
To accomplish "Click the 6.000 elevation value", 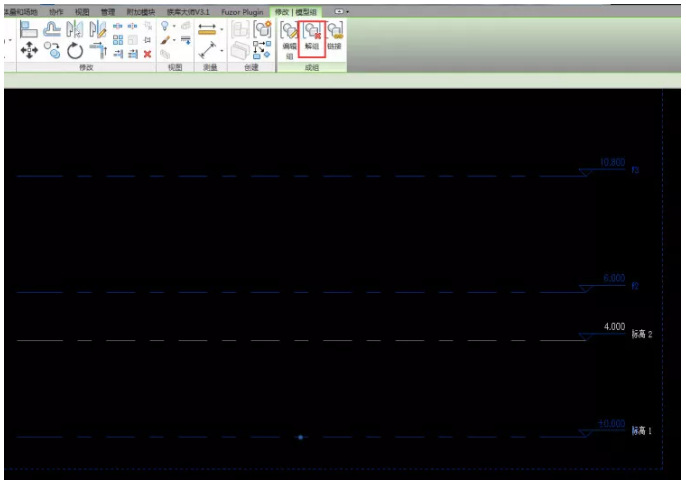I will pos(614,278).
